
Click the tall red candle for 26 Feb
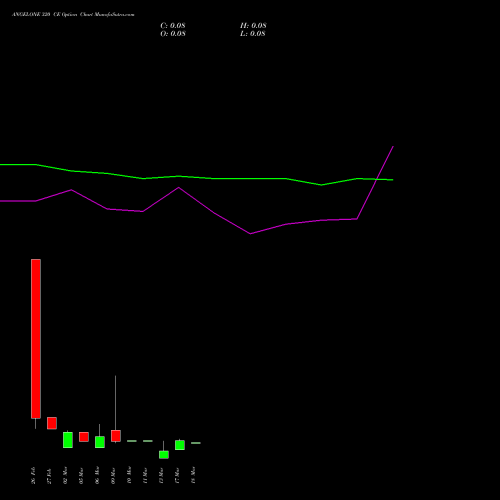(36, 339)
